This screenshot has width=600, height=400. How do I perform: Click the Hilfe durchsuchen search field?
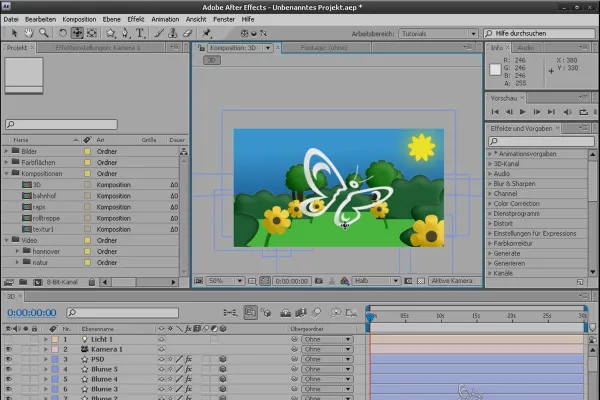pyautogui.click(x=539, y=34)
